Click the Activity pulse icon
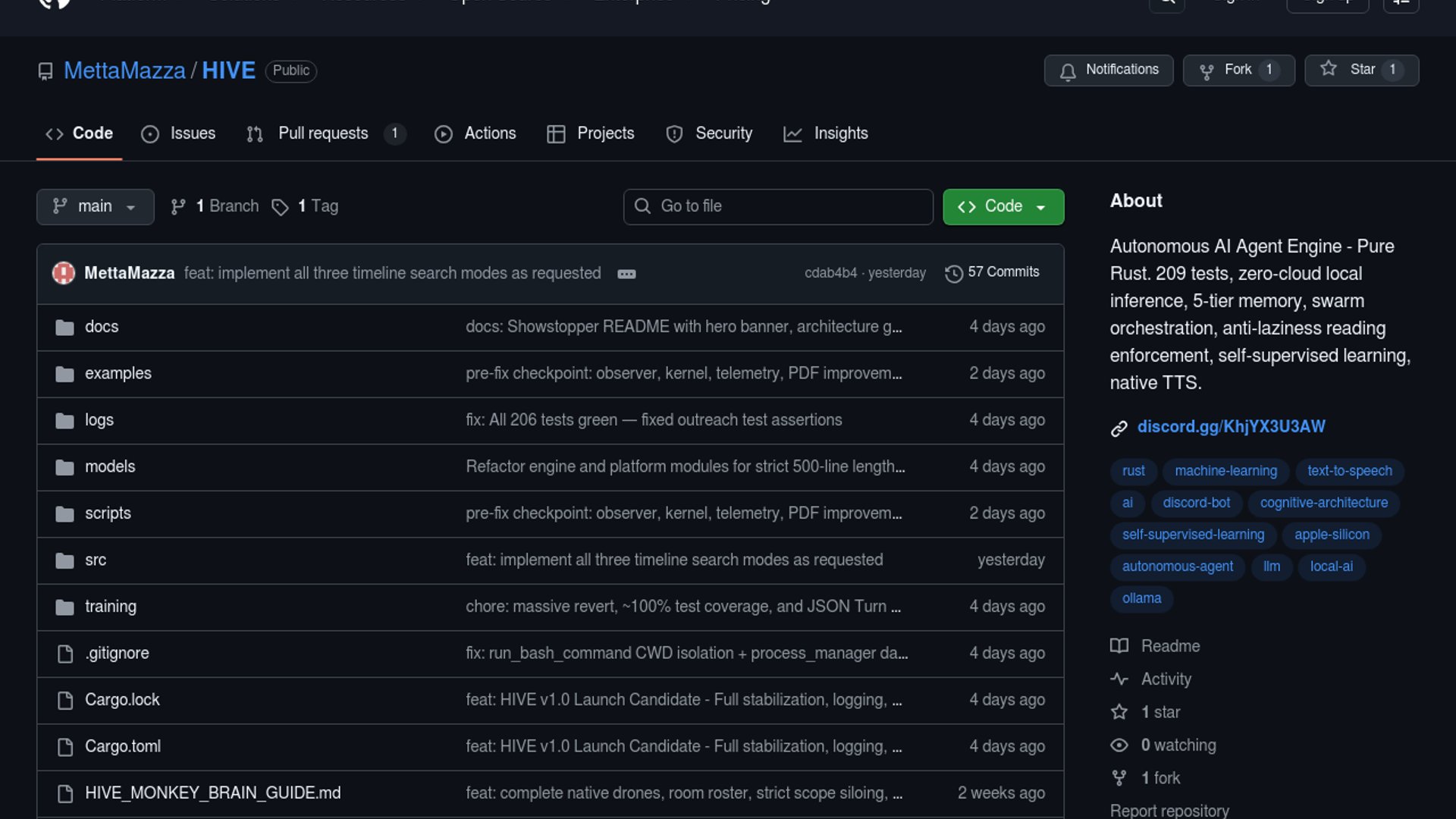The width and height of the screenshot is (1456, 819). coord(1119,679)
